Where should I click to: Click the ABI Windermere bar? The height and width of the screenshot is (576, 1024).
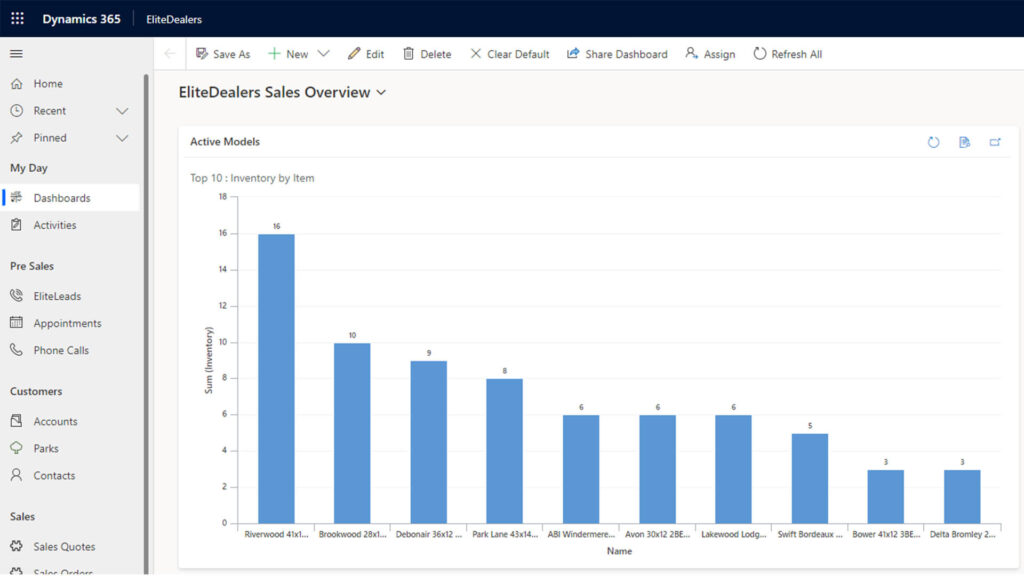click(581, 469)
